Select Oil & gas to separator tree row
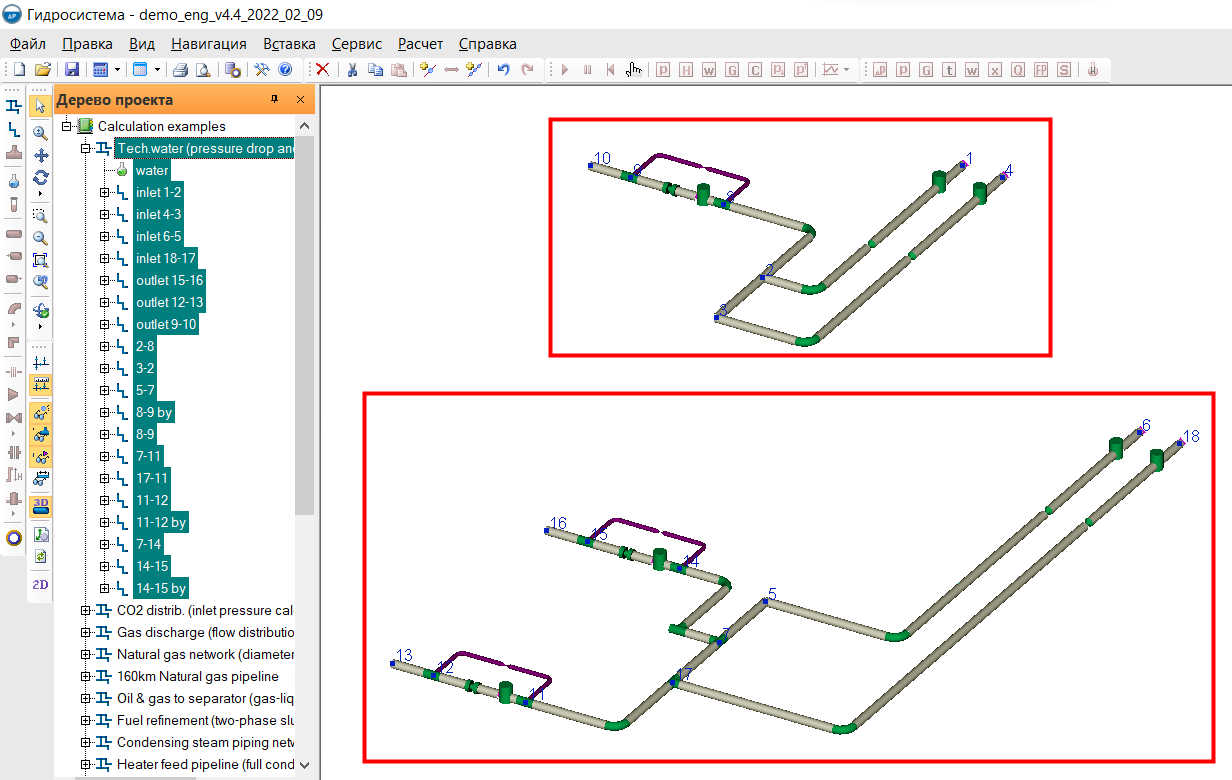1232x780 pixels. [205, 698]
